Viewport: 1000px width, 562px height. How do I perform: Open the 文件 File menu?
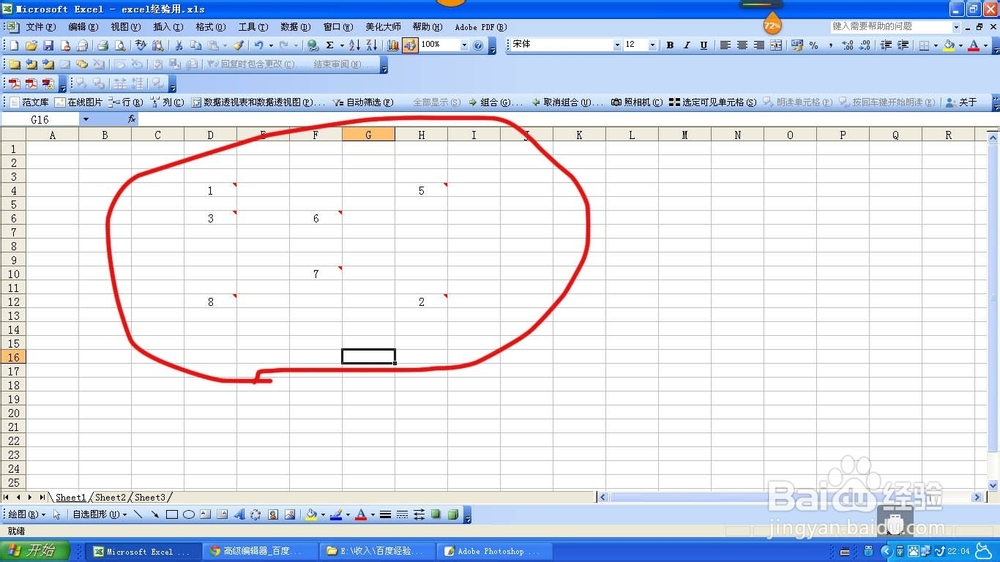click(x=40, y=27)
